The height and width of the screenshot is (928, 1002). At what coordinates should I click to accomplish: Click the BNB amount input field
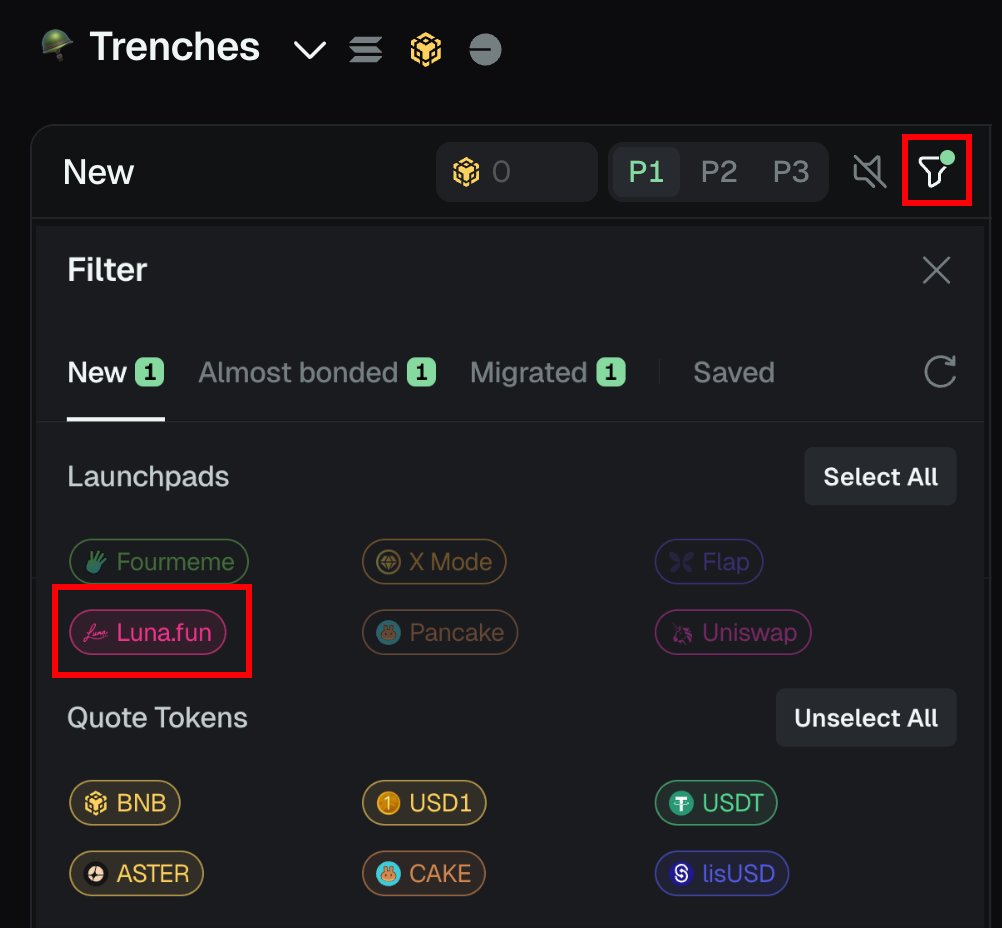pos(535,172)
